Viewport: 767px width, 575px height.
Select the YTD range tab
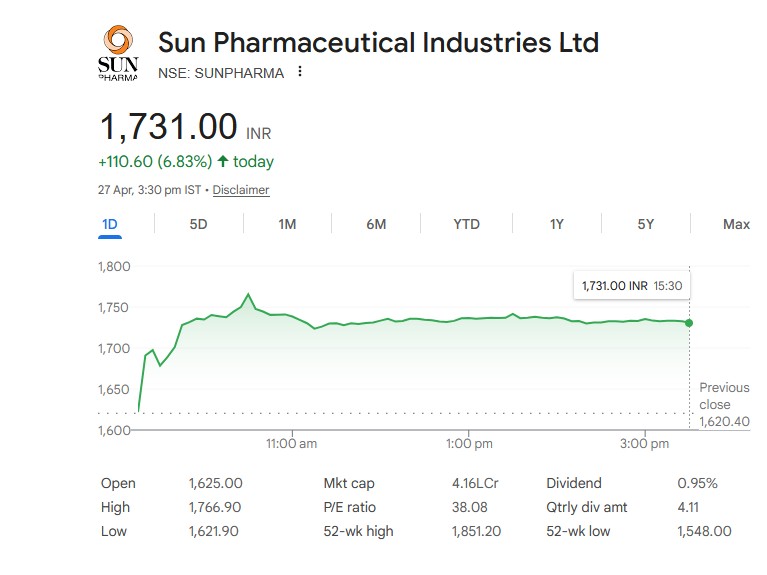(x=466, y=224)
